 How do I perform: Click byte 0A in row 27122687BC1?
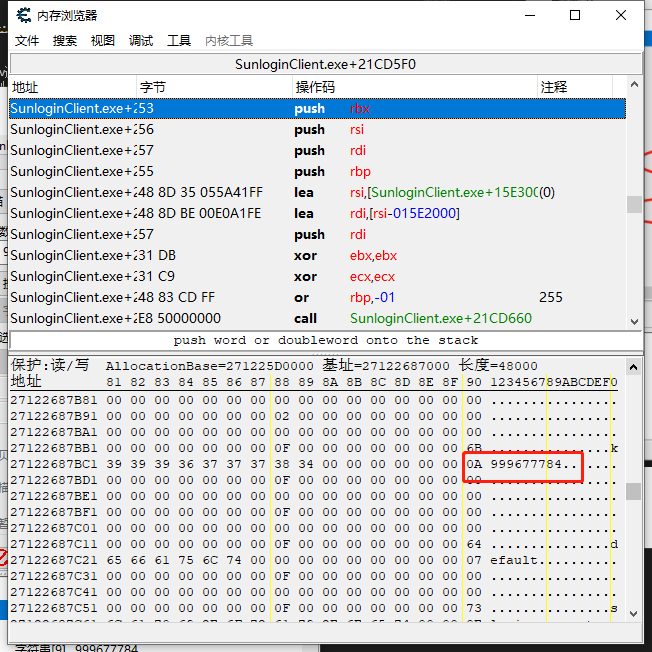(474, 464)
